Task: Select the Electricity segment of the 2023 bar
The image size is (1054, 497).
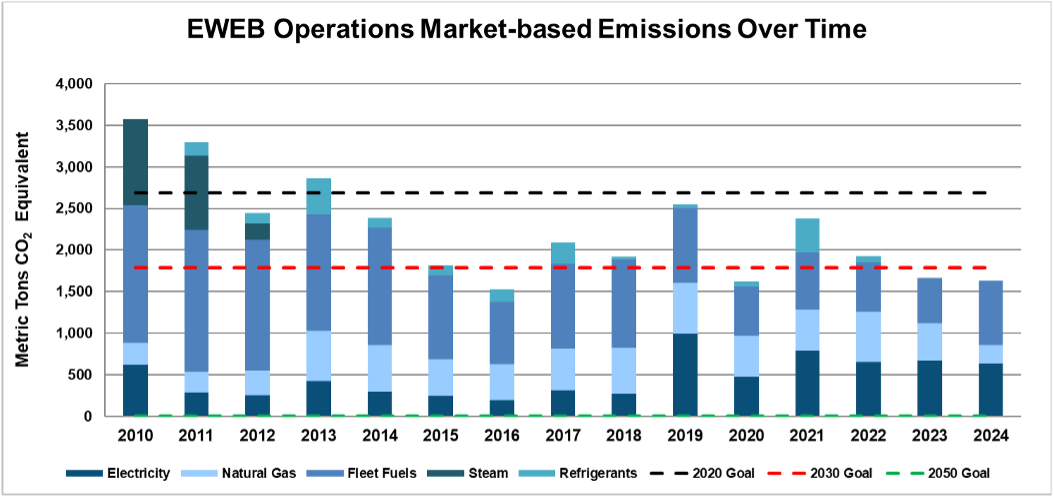Action: (x=930, y=388)
